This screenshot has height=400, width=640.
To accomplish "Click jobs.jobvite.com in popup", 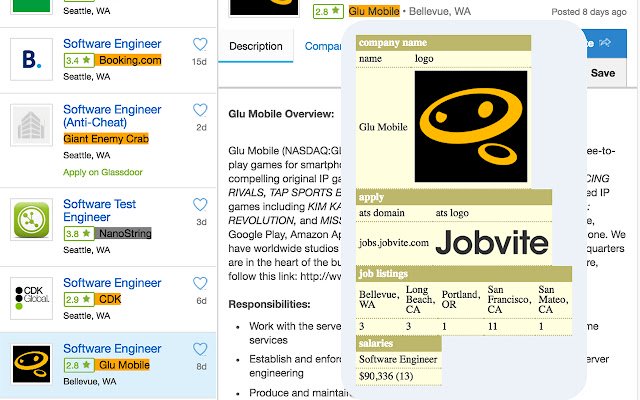I will [x=393, y=243].
